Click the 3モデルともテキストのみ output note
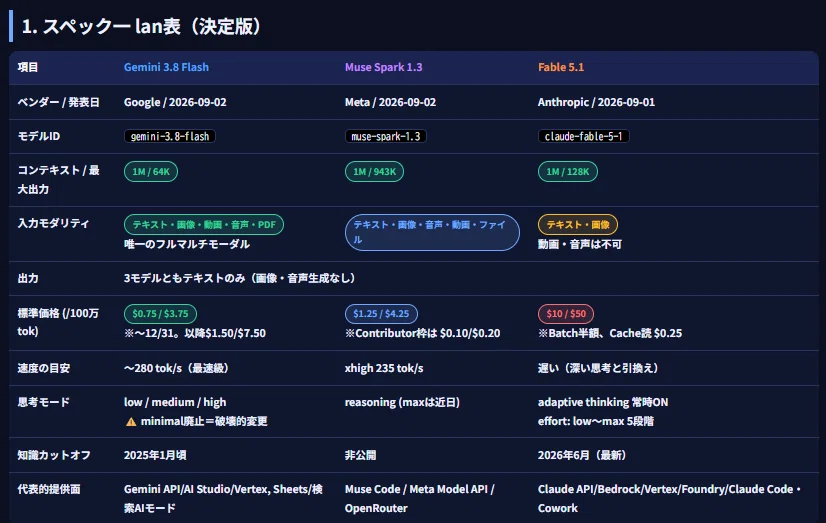This screenshot has height=523, width=826. tap(239, 278)
